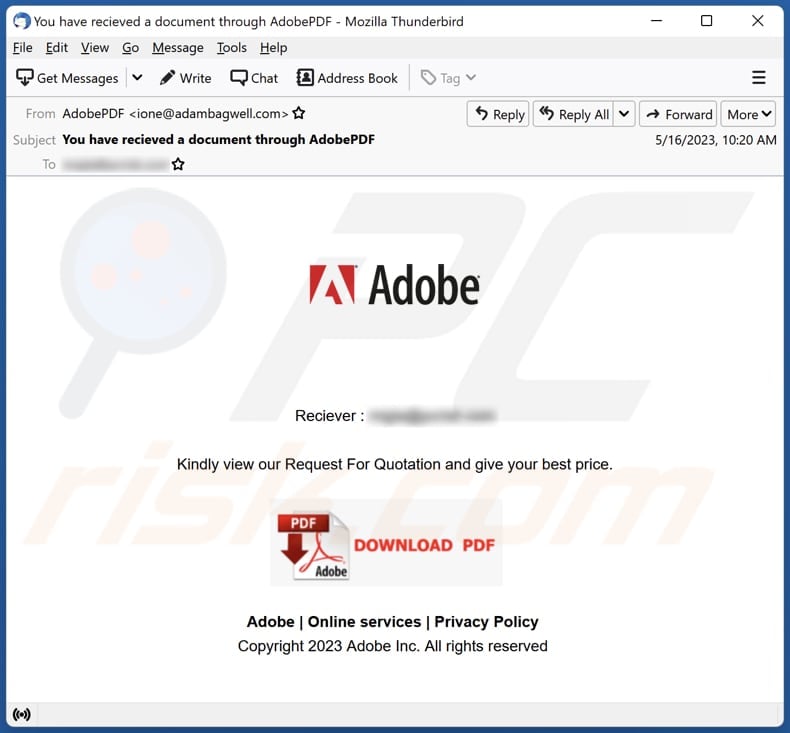This screenshot has width=790, height=733.
Task: Click the Adobe footer link
Action: (x=271, y=622)
